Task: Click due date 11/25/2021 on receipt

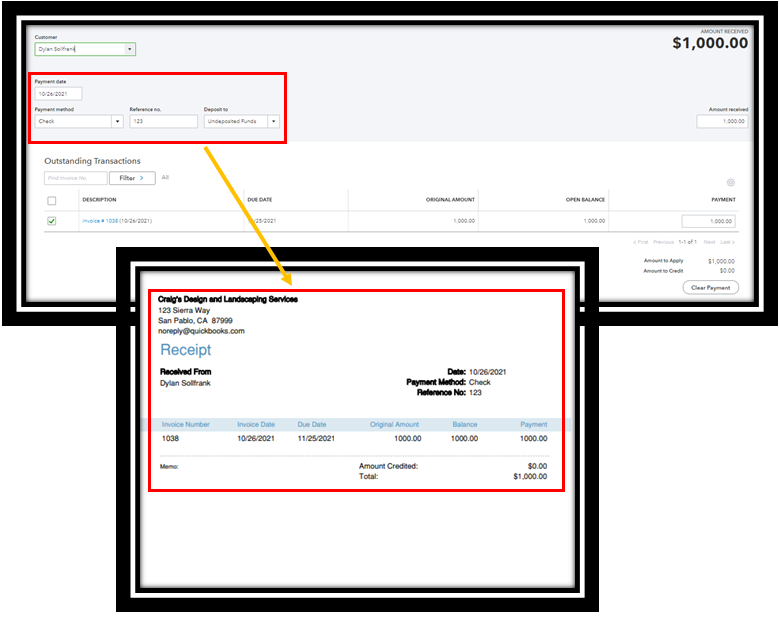Action: click(316, 439)
